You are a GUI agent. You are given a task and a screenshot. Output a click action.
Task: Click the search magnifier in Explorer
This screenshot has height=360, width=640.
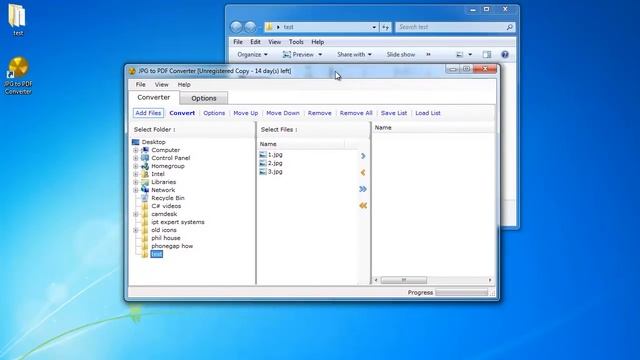[x=509, y=27]
